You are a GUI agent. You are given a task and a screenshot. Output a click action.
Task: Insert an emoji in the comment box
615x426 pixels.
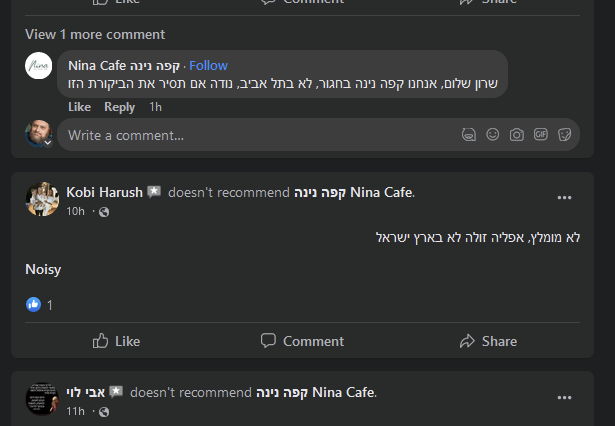493,135
